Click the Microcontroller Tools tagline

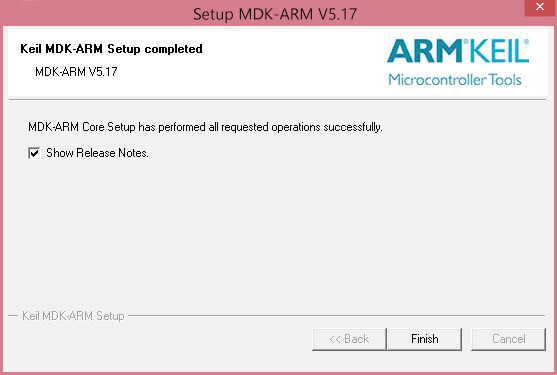click(455, 80)
